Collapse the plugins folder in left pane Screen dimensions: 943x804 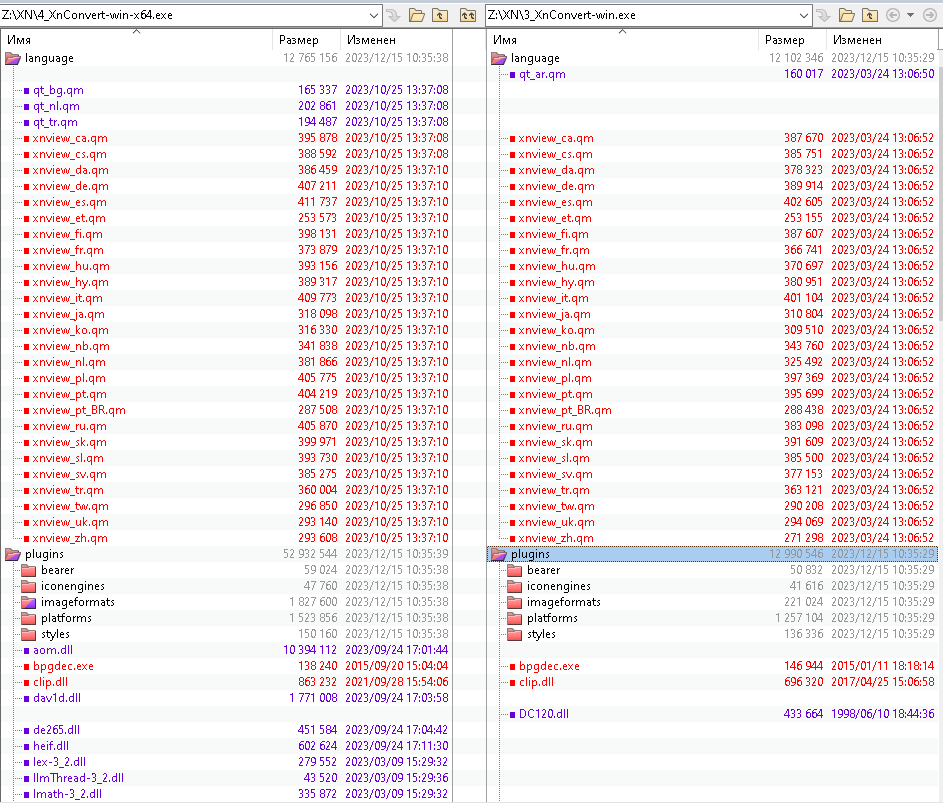tap(13, 554)
